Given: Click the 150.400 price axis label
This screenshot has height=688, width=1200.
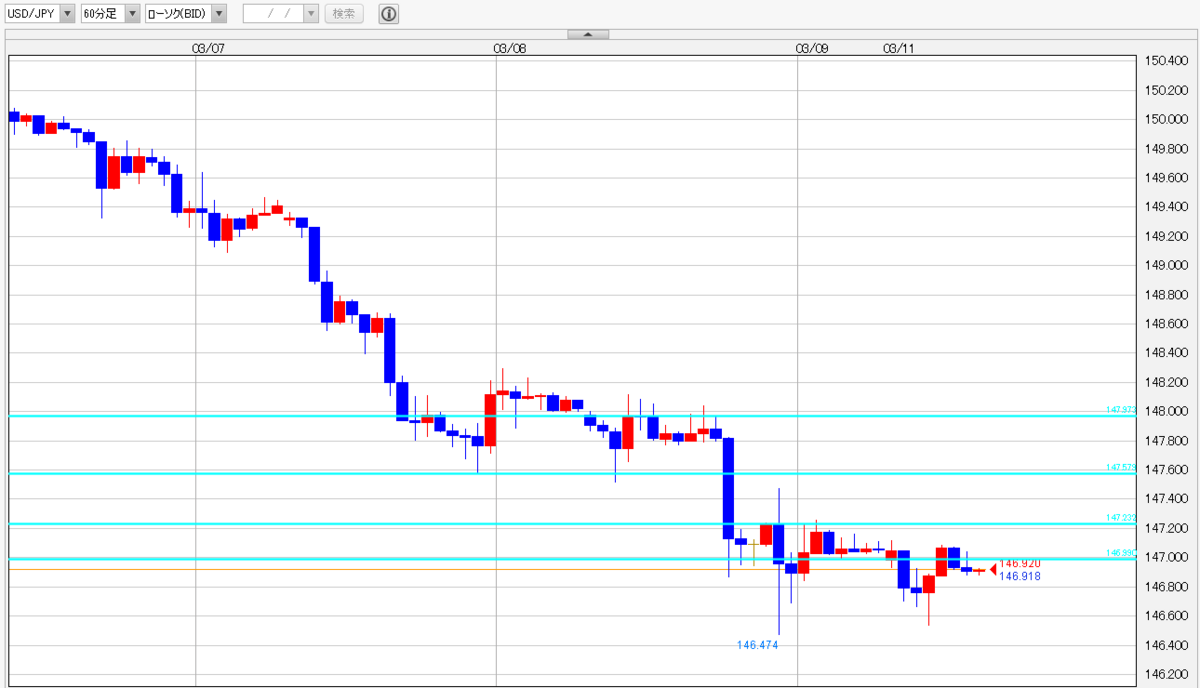Looking at the screenshot, I should 1165,61.
